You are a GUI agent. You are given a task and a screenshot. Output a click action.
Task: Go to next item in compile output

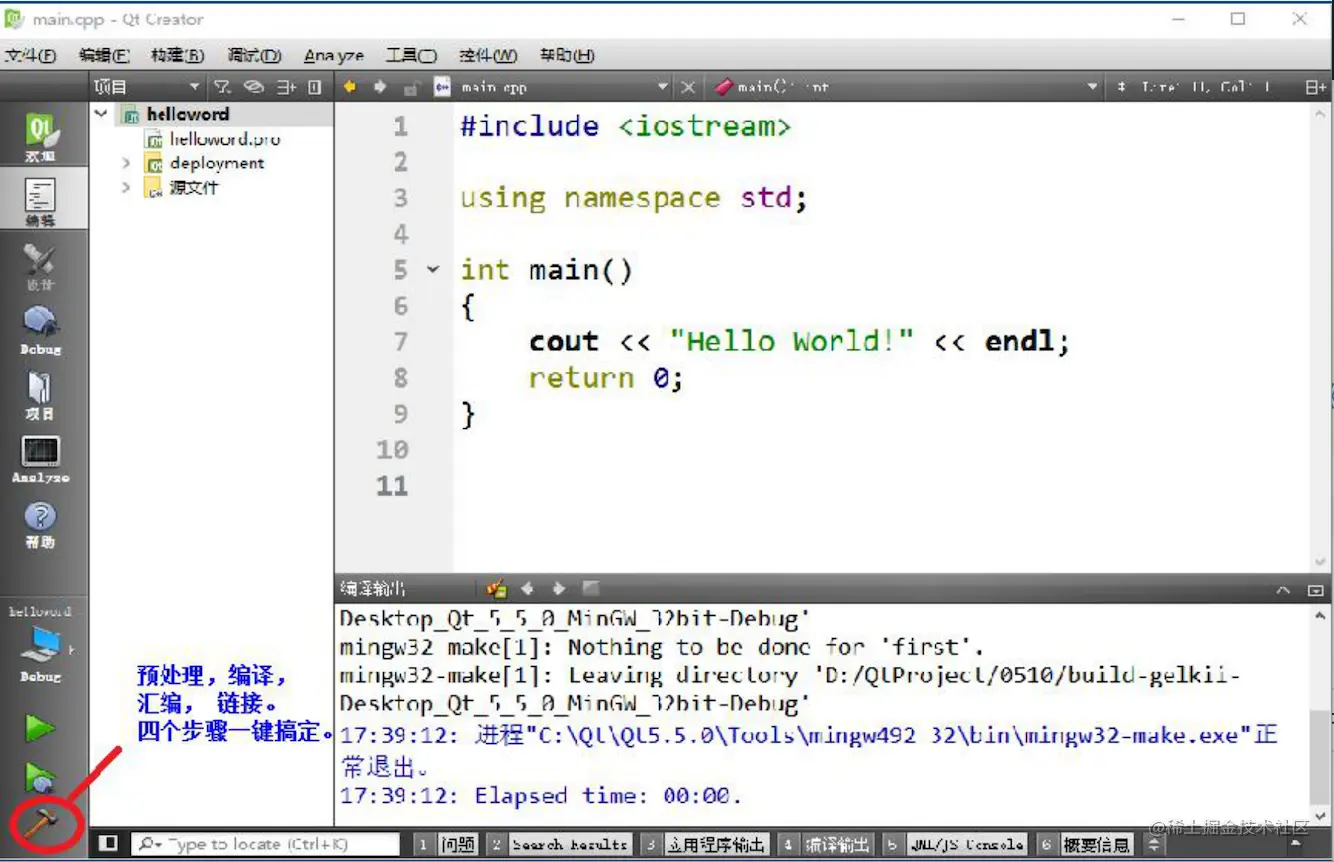pyautogui.click(x=559, y=588)
